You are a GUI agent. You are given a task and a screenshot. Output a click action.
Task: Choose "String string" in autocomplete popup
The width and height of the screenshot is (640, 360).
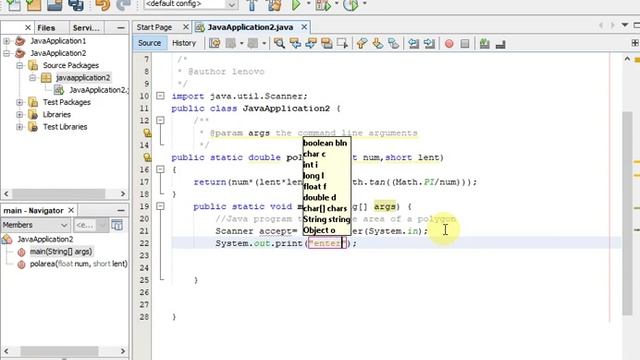pyautogui.click(x=327, y=219)
